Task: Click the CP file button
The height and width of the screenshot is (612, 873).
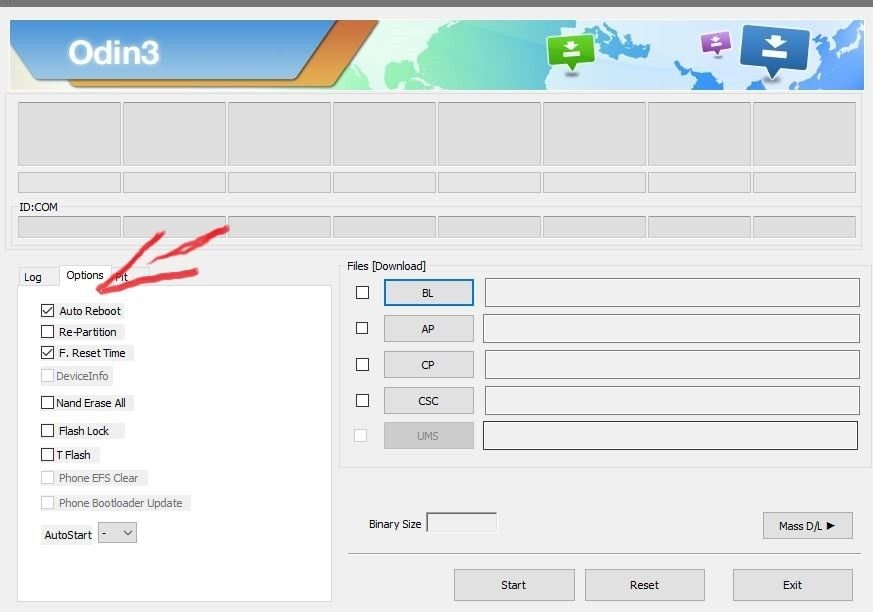Action: point(429,365)
